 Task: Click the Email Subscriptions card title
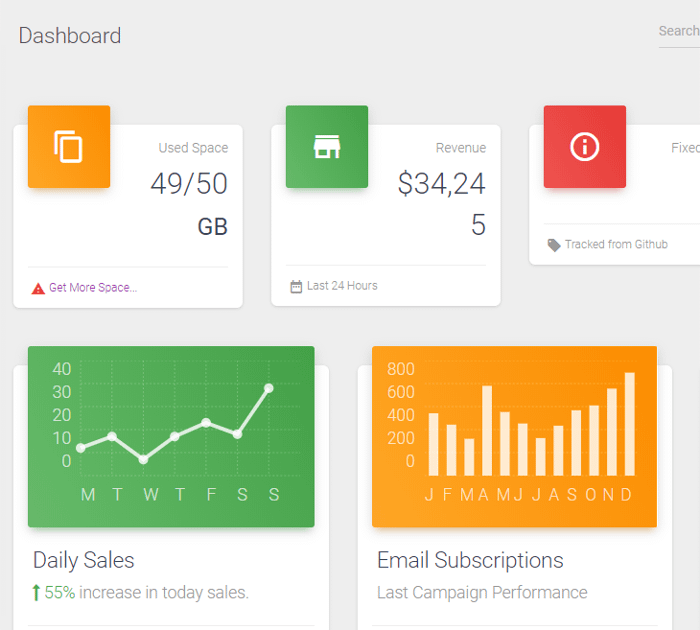470,560
